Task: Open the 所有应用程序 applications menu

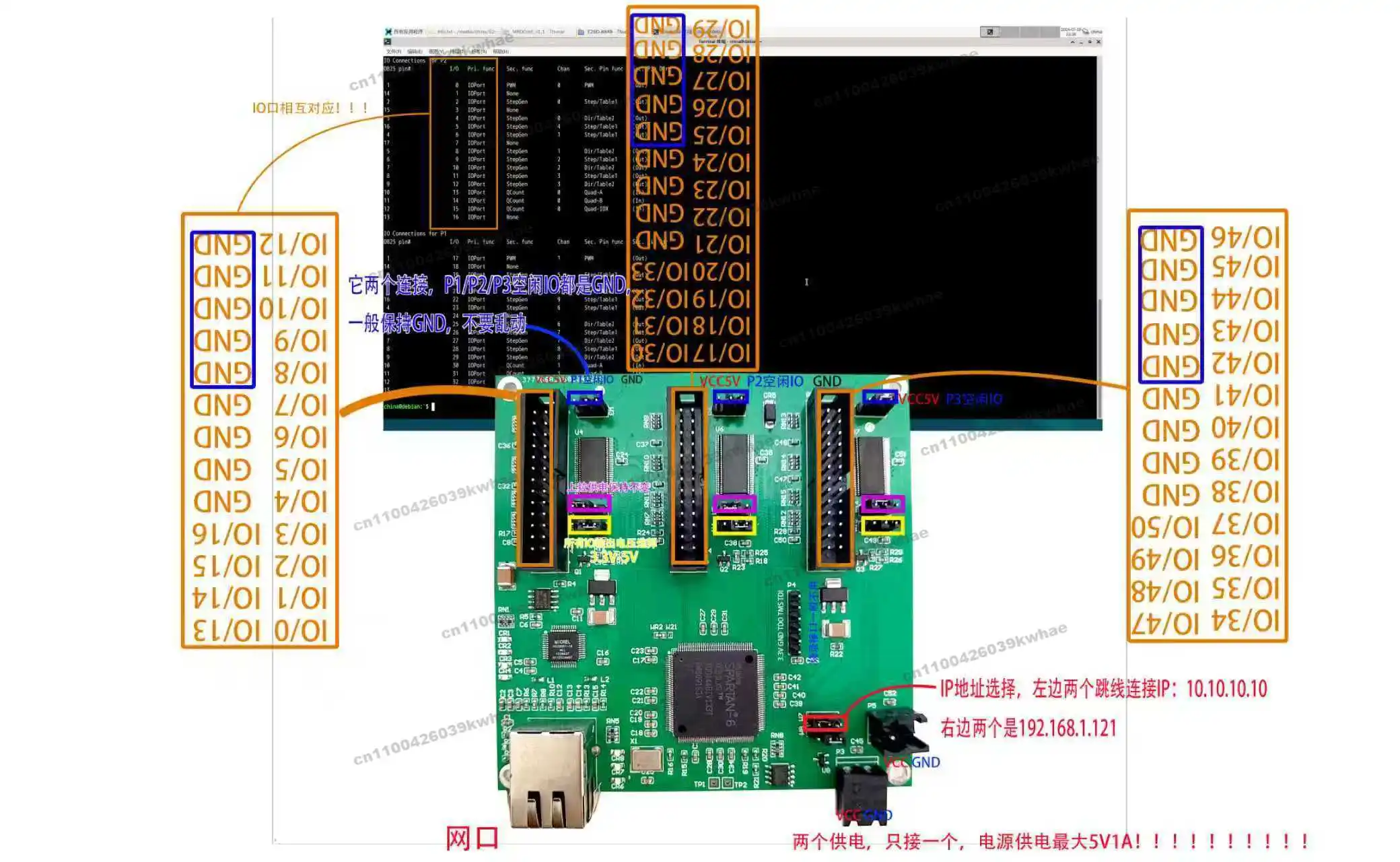Action: 405,32
